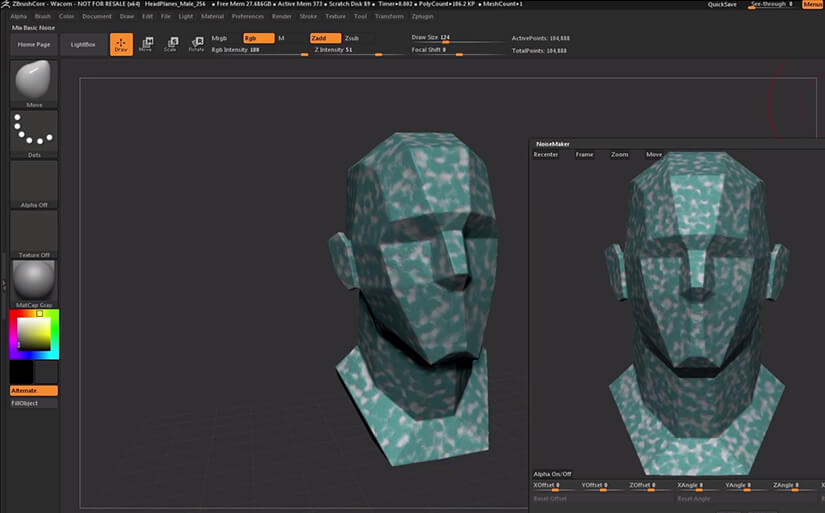Click the ZBrushCore logo in title bar

pos(5,4)
